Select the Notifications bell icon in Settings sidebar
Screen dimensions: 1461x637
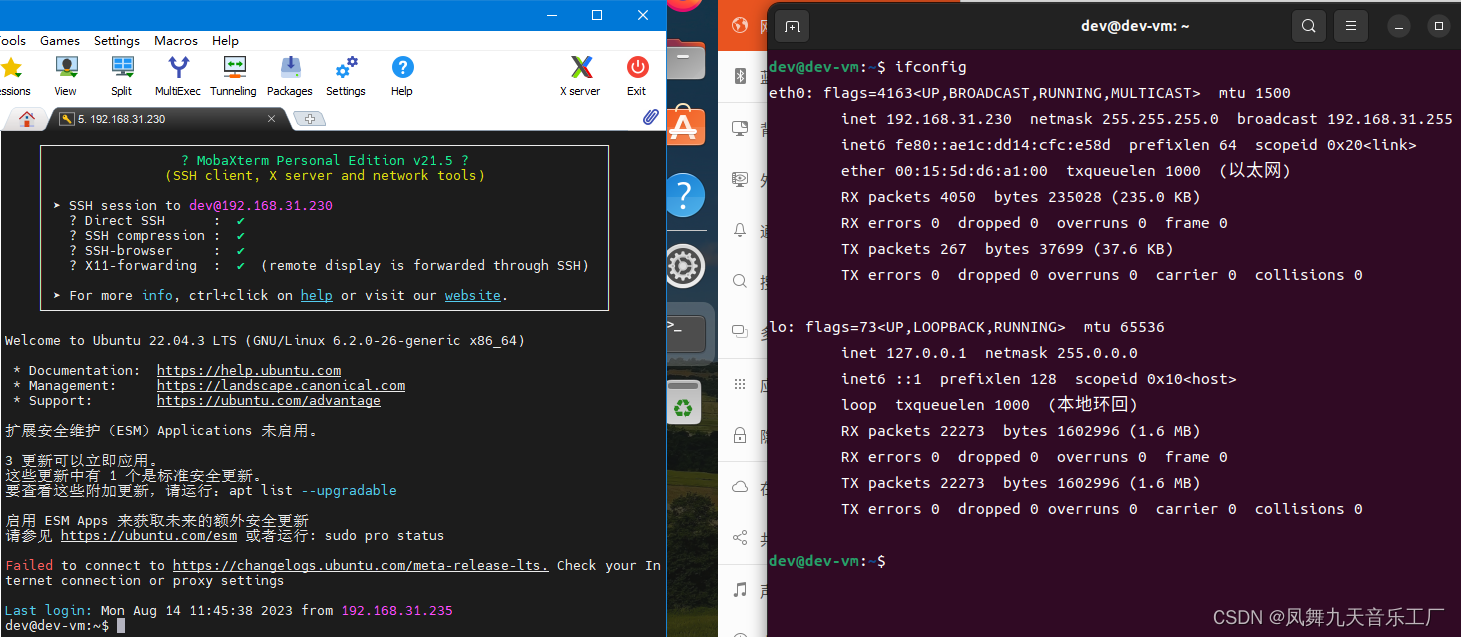740,230
